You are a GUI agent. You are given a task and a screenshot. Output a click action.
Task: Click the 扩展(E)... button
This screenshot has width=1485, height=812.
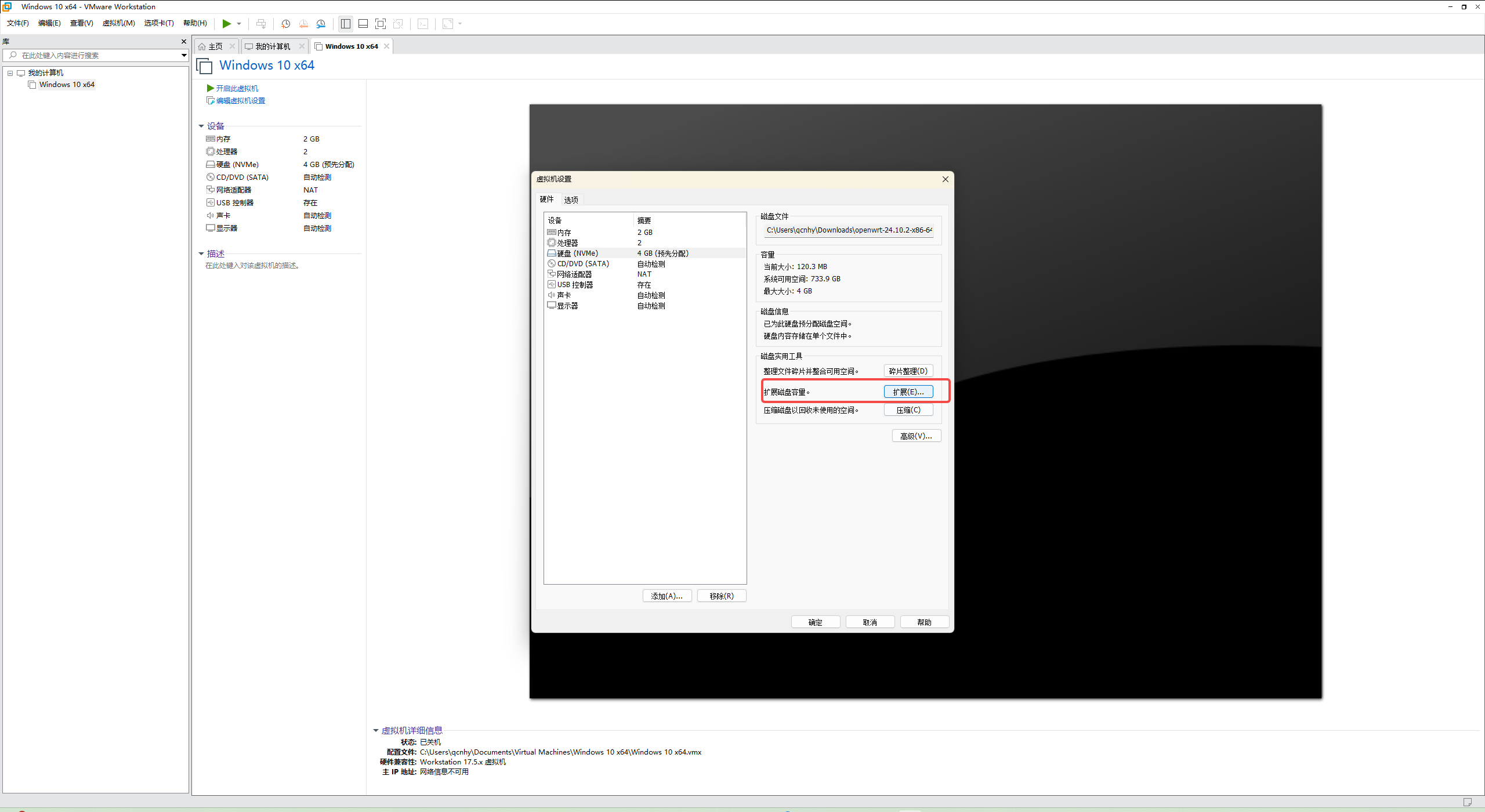point(908,392)
